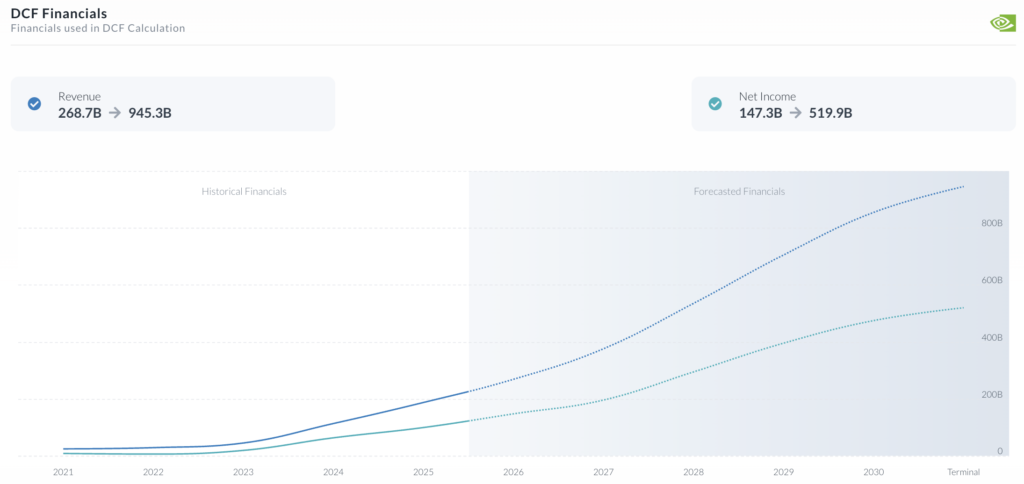Click the 147.3B Net Income starting value

(x=760, y=113)
